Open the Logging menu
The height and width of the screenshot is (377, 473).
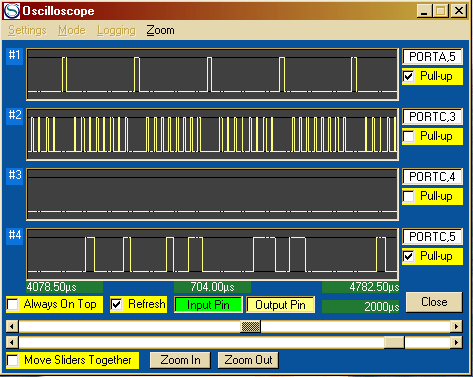pos(116,31)
